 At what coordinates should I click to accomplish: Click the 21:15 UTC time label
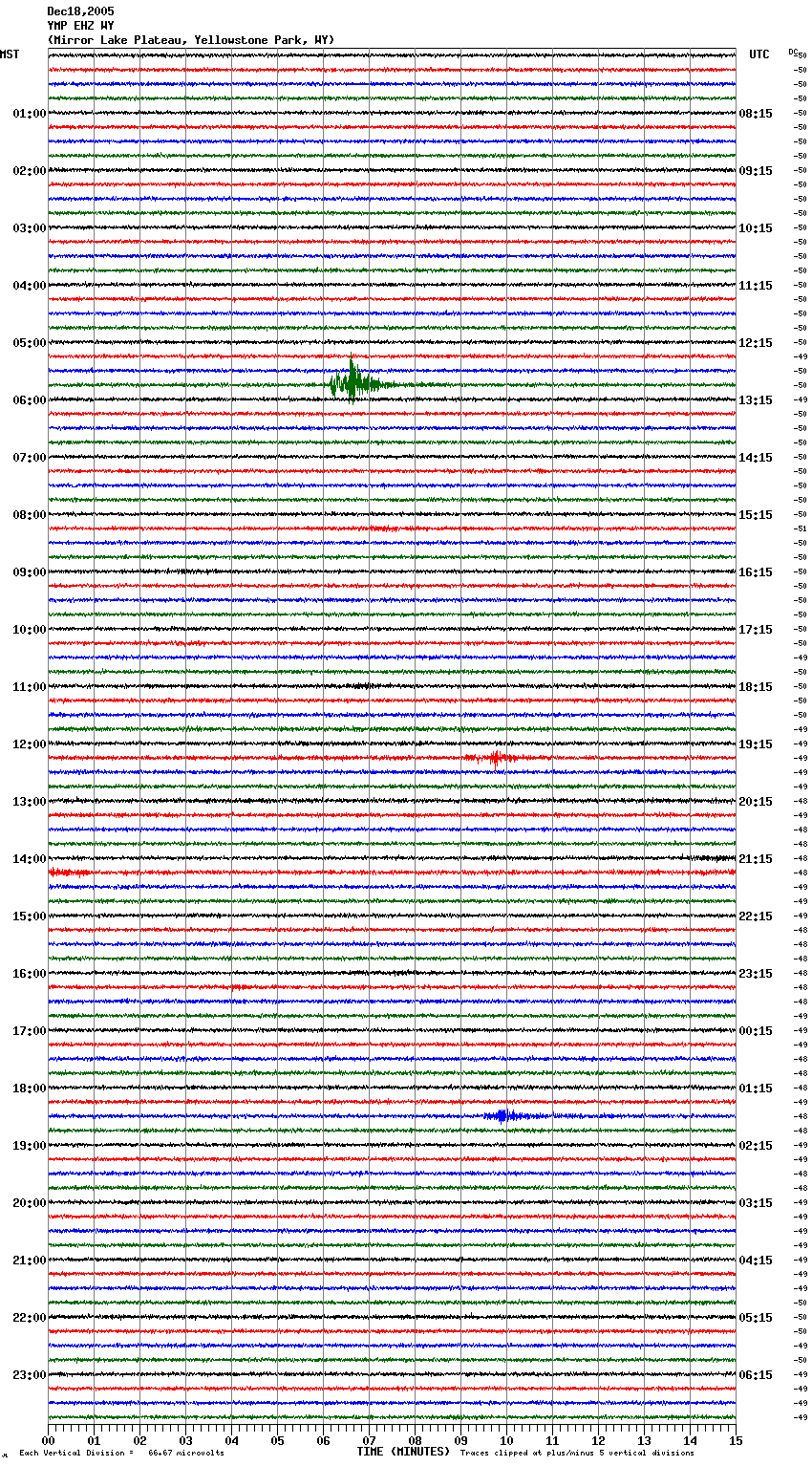756,859
